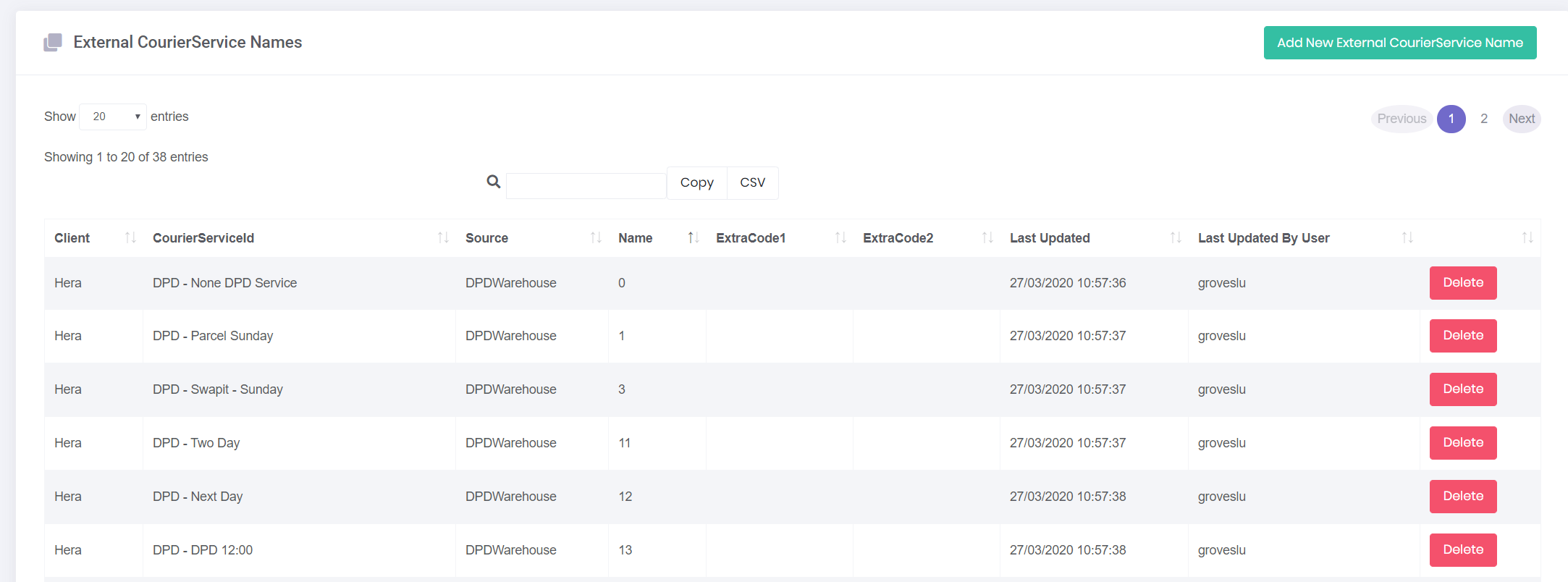Click the magnifying glass search icon

494,182
